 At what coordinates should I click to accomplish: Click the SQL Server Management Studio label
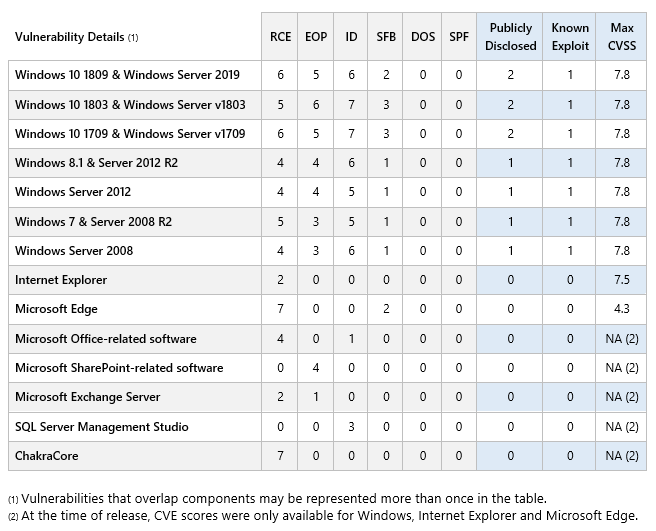tap(102, 427)
